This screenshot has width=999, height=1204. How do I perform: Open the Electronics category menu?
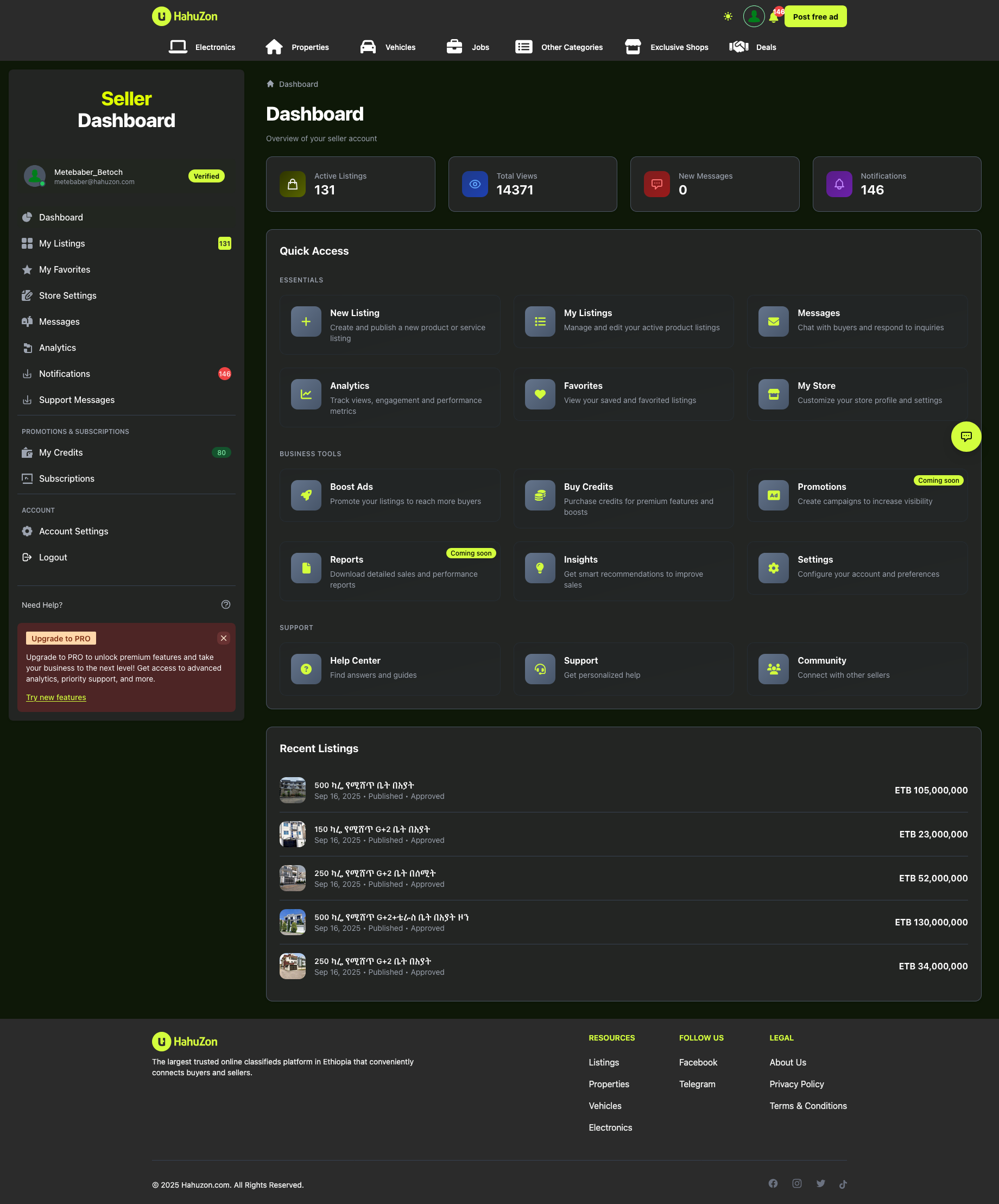point(203,47)
